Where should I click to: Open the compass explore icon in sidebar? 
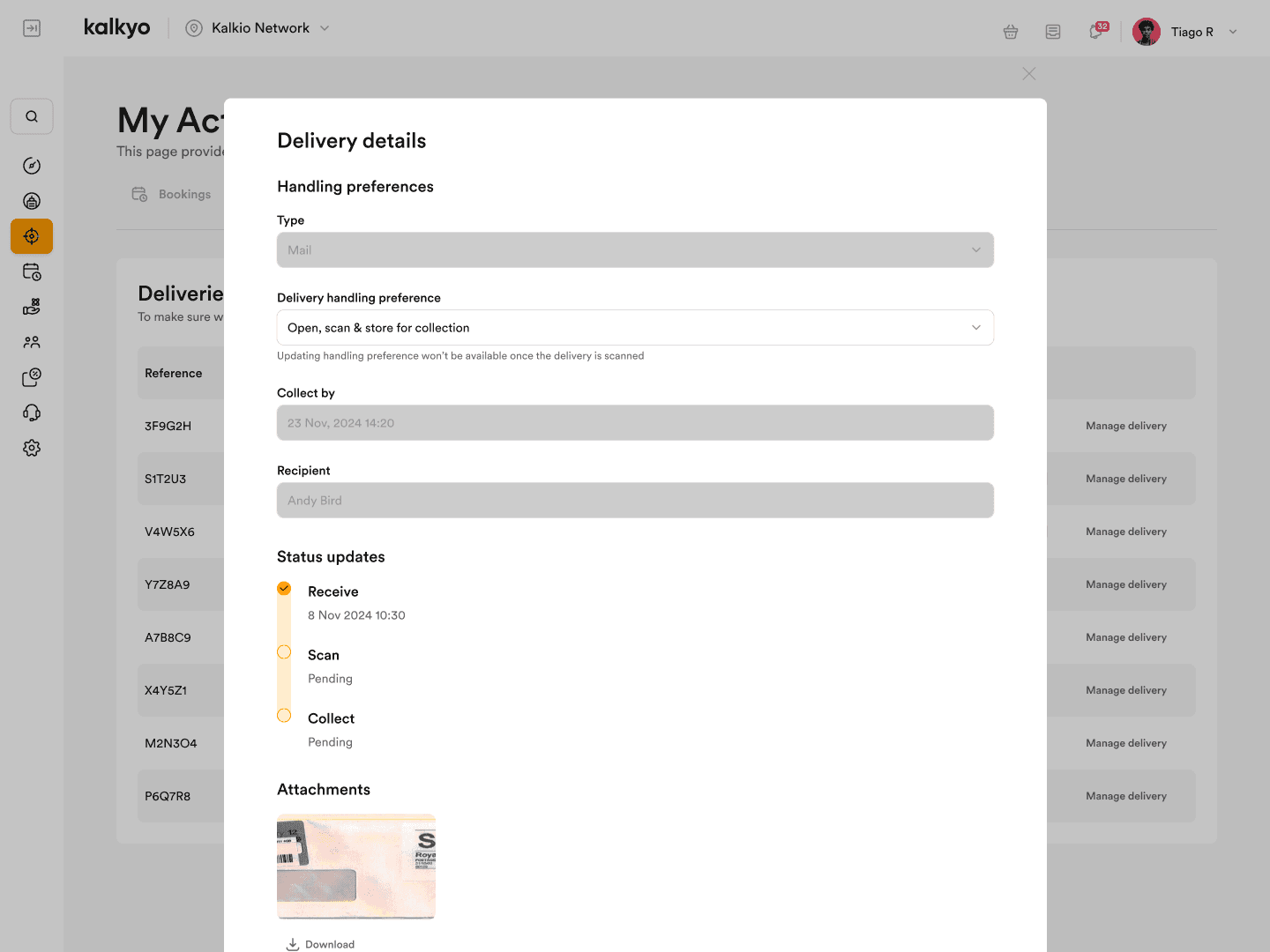pyautogui.click(x=32, y=166)
